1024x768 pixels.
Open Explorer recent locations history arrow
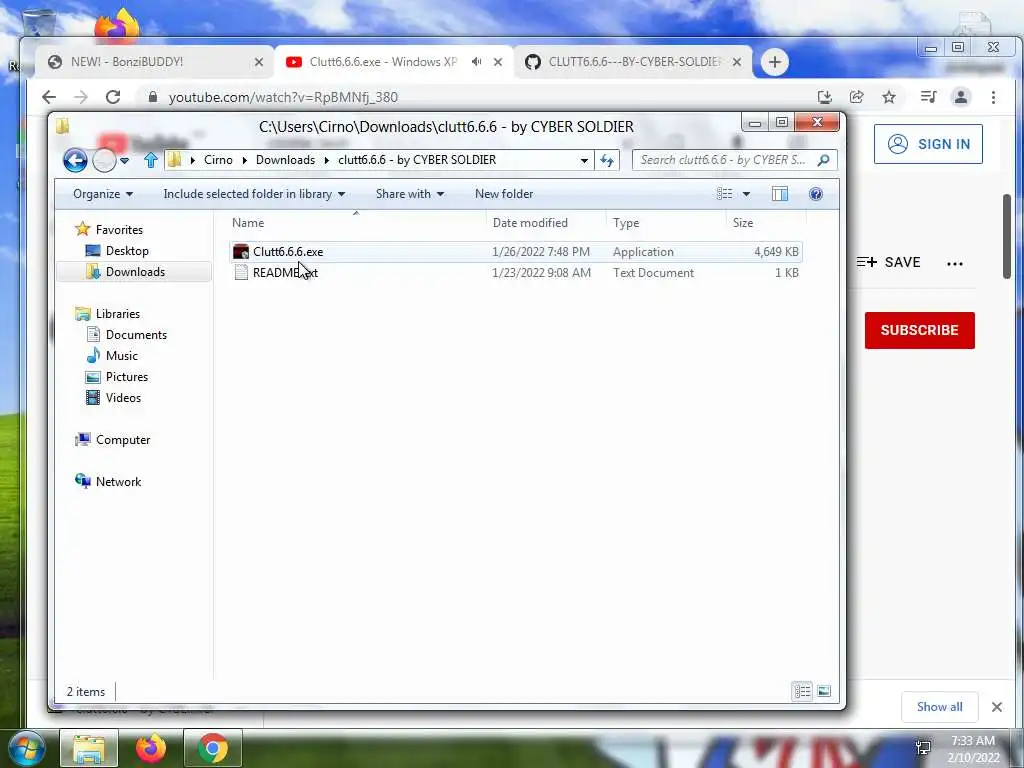point(124,161)
